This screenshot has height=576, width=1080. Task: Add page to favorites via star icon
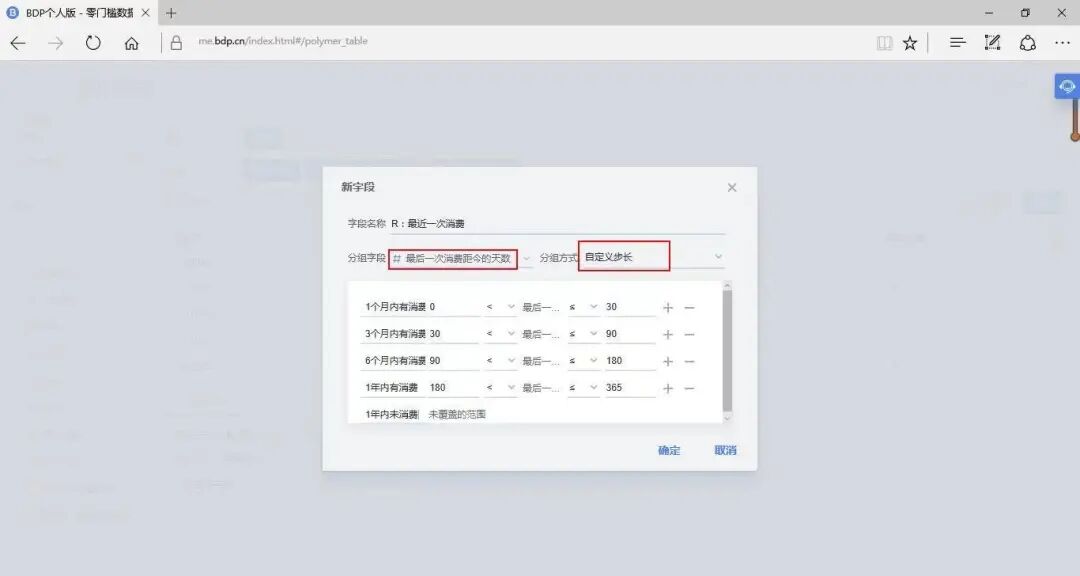[x=910, y=42]
